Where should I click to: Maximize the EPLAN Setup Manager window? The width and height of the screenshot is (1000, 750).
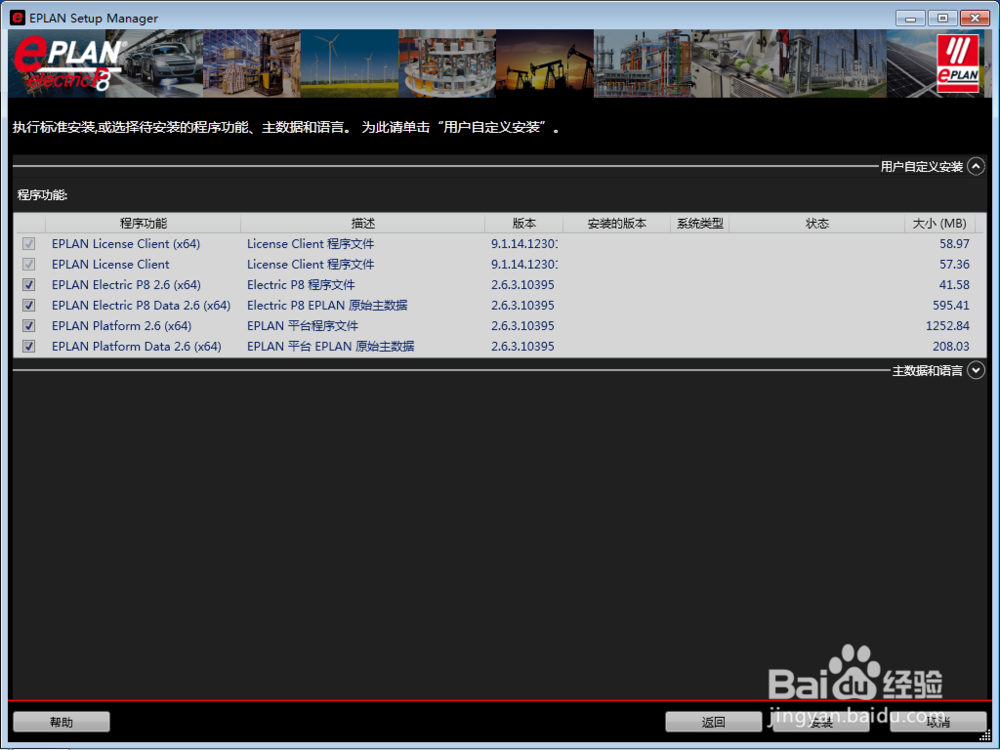[x=942, y=18]
